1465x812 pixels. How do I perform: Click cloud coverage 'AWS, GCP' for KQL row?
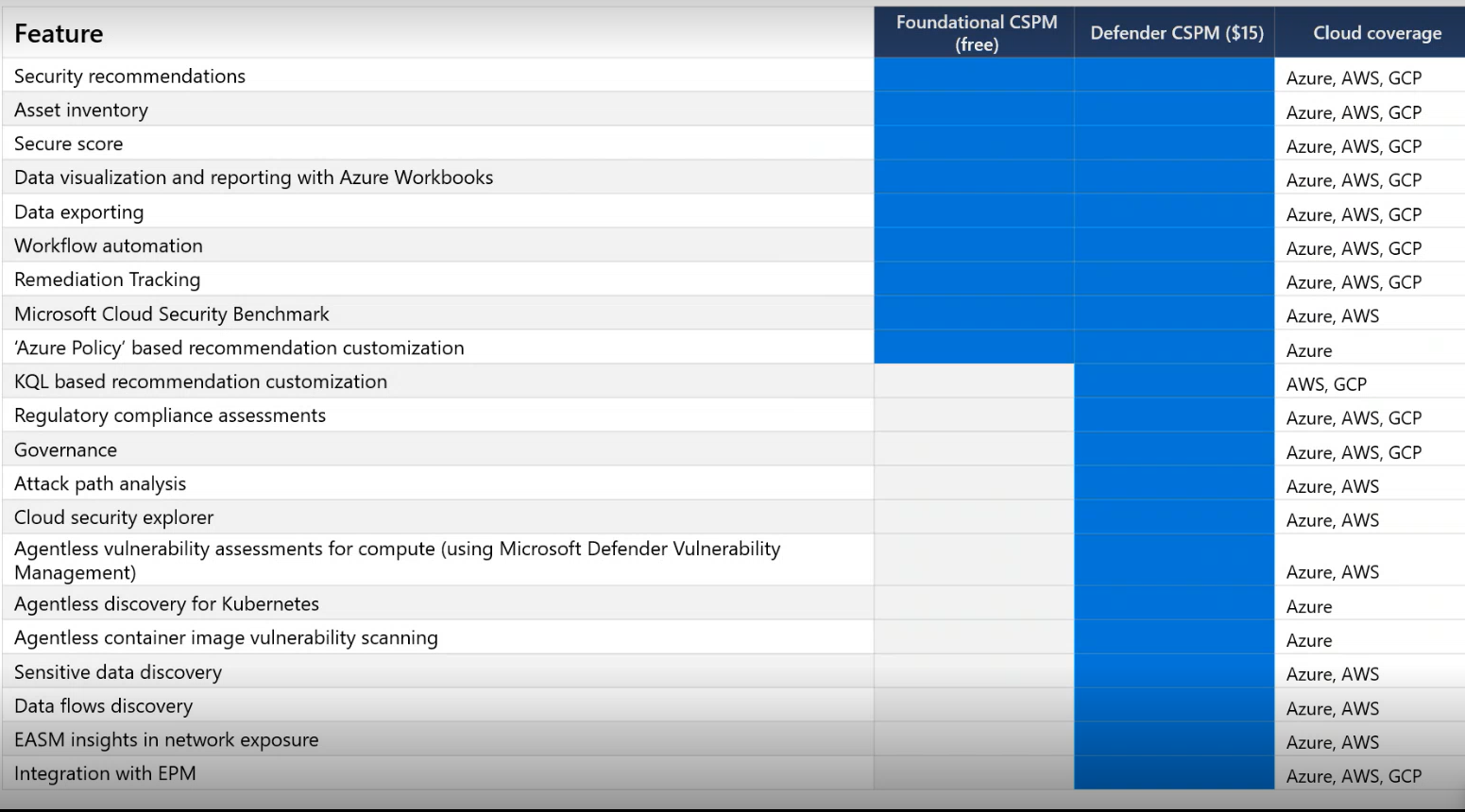[x=1326, y=384]
